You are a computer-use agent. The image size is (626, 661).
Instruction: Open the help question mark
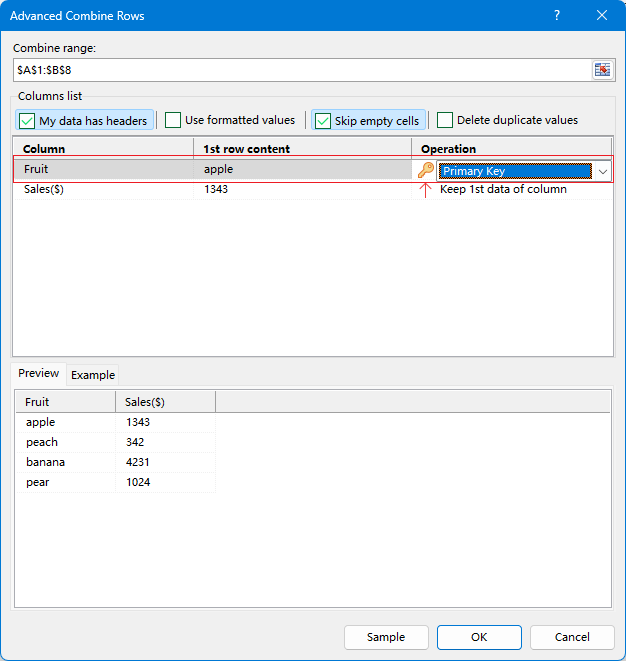point(557,16)
